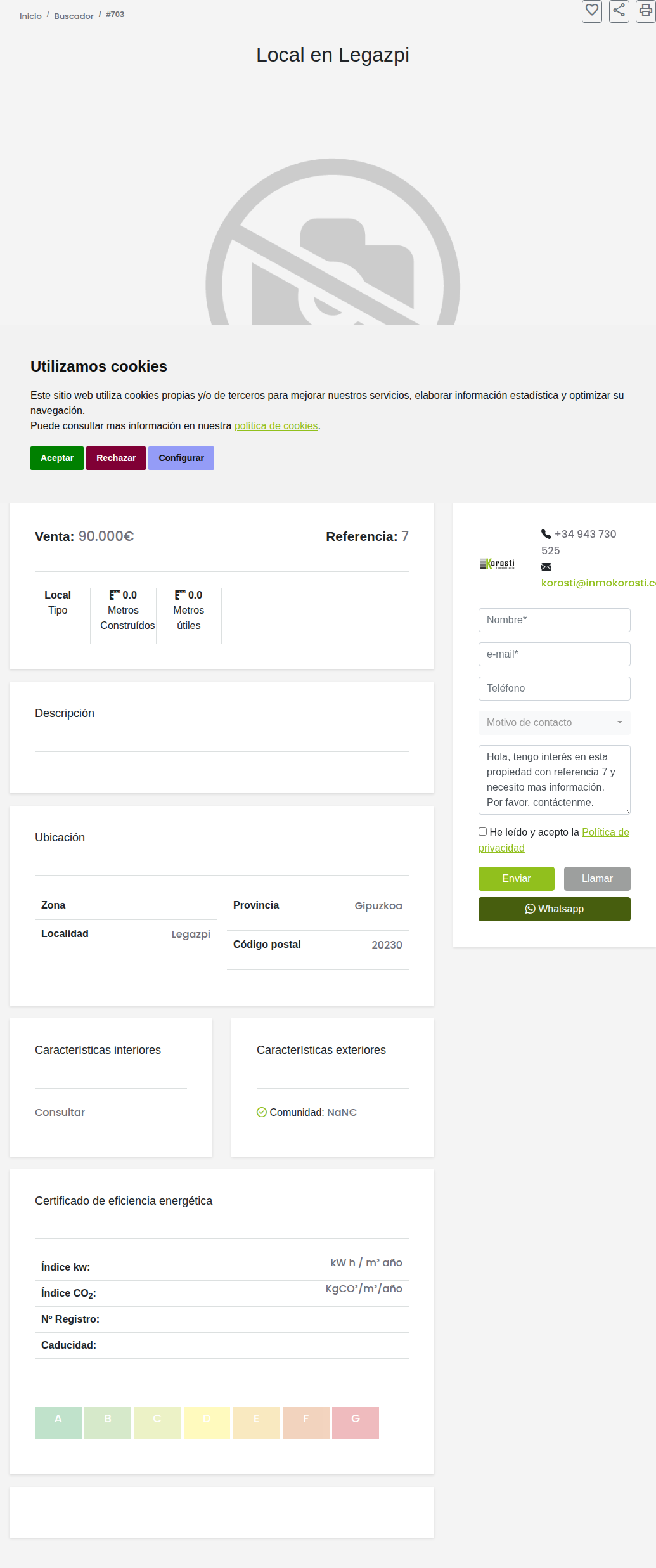The width and height of the screenshot is (656, 1568).
Task: Open the Buscador breadcrumb link
Action: [74, 16]
